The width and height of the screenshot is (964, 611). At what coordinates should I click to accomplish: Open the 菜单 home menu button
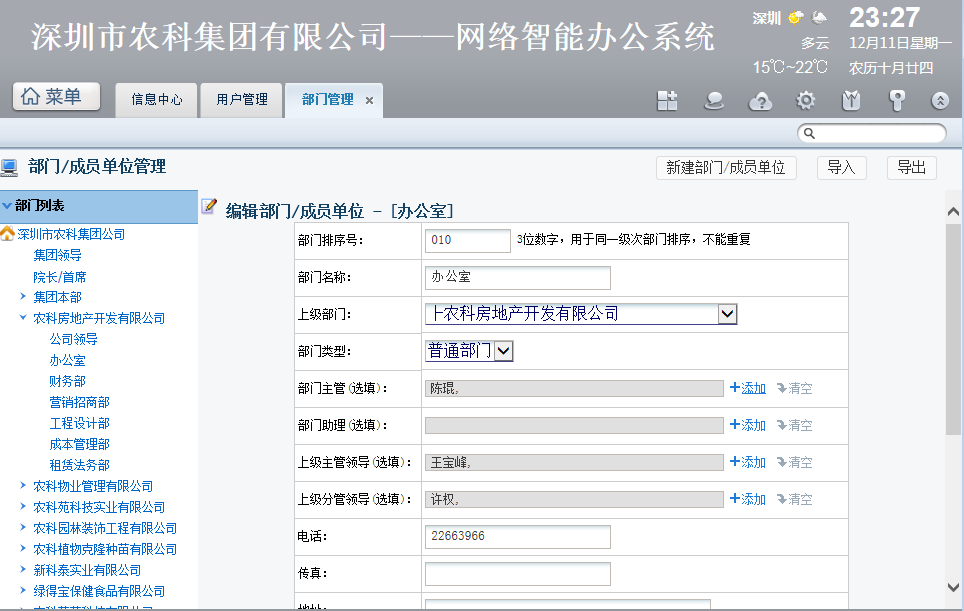coord(56,97)
